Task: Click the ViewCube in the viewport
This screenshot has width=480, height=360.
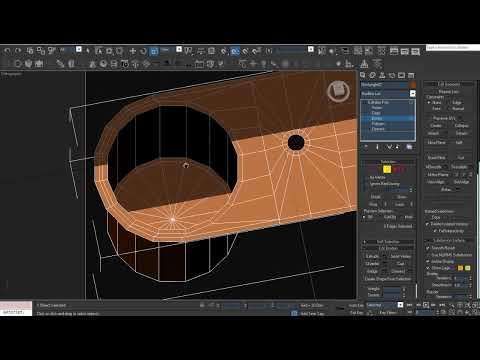Action: [x=338, y=91]
